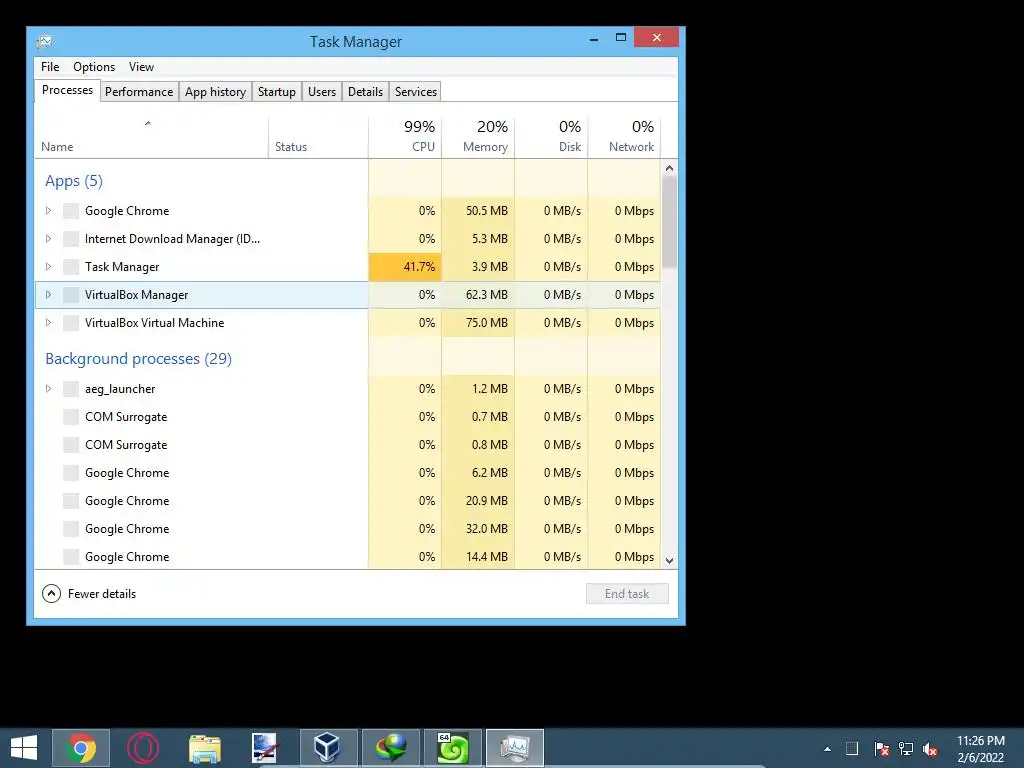Launch Opera browser from the taskbar
Image resolution: width=1024 pixels, height=768 pixels.
click(143, 748)
